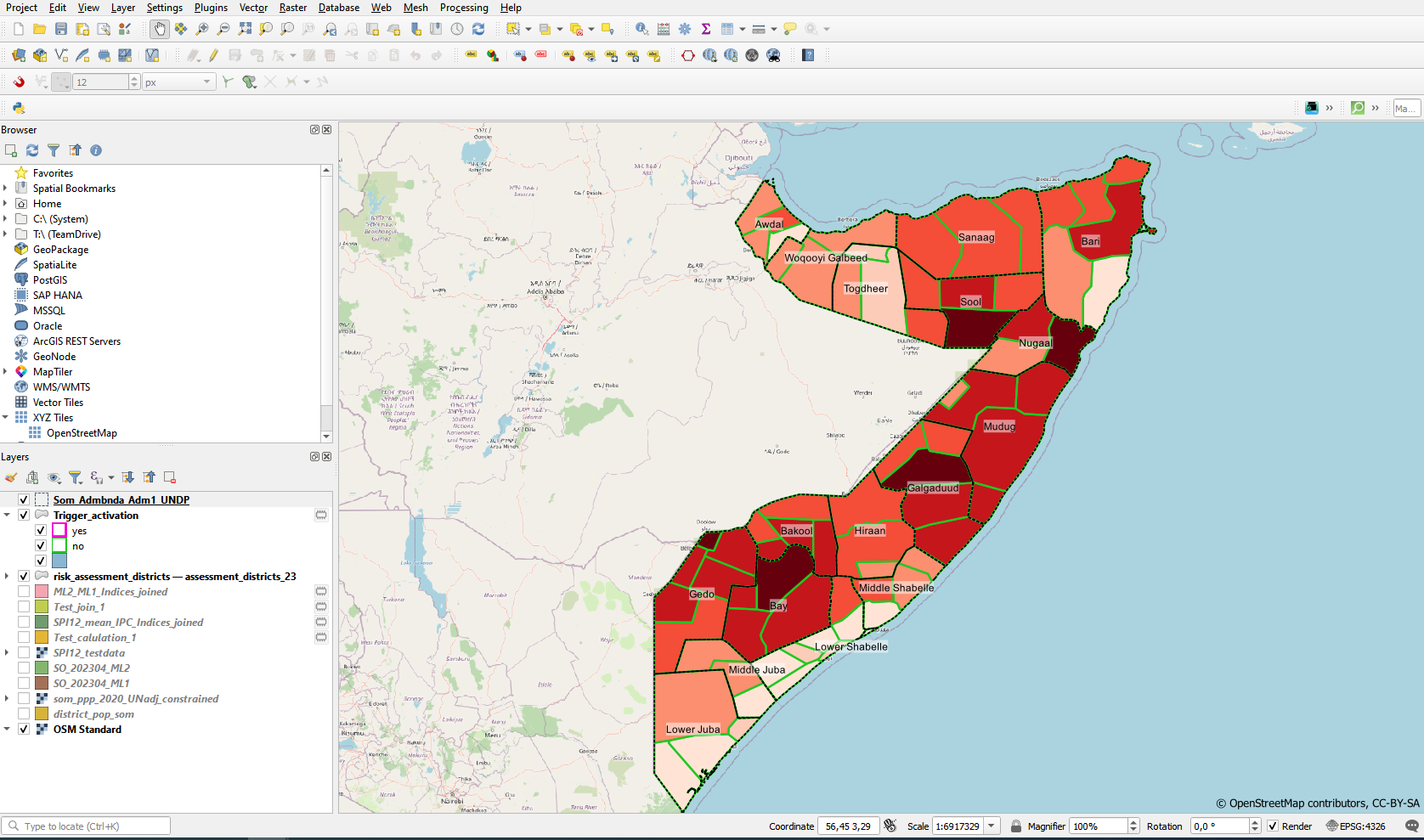1424x840 pixels.
Task: Click the Open Project folder icon
Action: [39, 29]
